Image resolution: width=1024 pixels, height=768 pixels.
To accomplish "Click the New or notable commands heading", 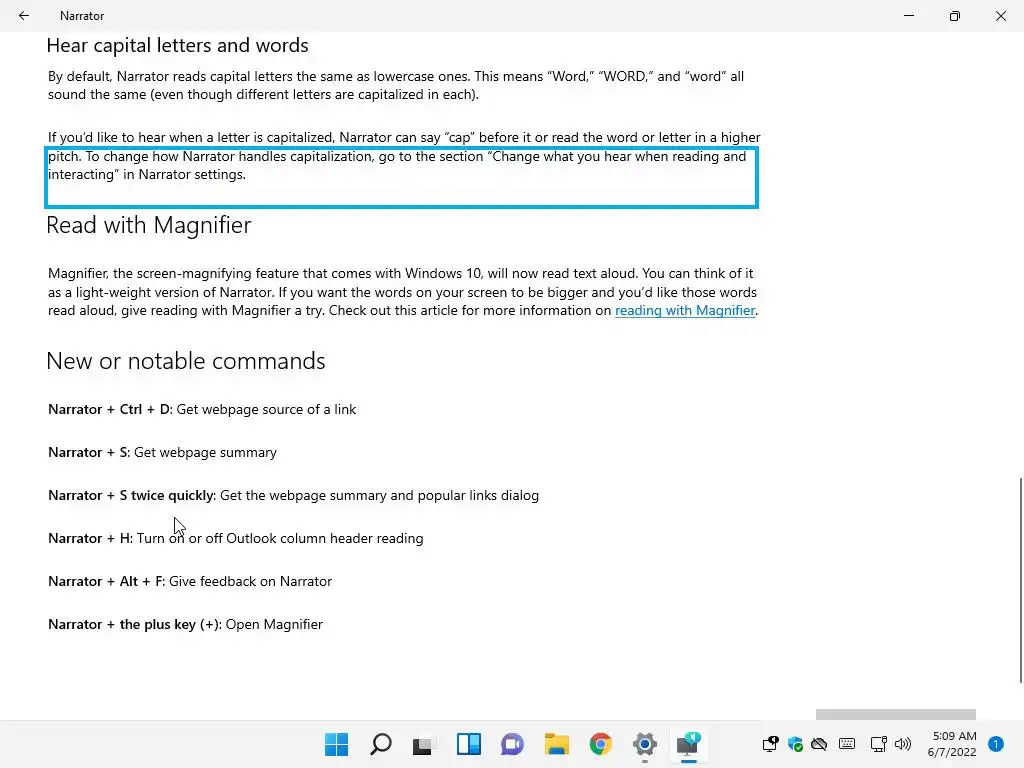I will coord(186,361).
